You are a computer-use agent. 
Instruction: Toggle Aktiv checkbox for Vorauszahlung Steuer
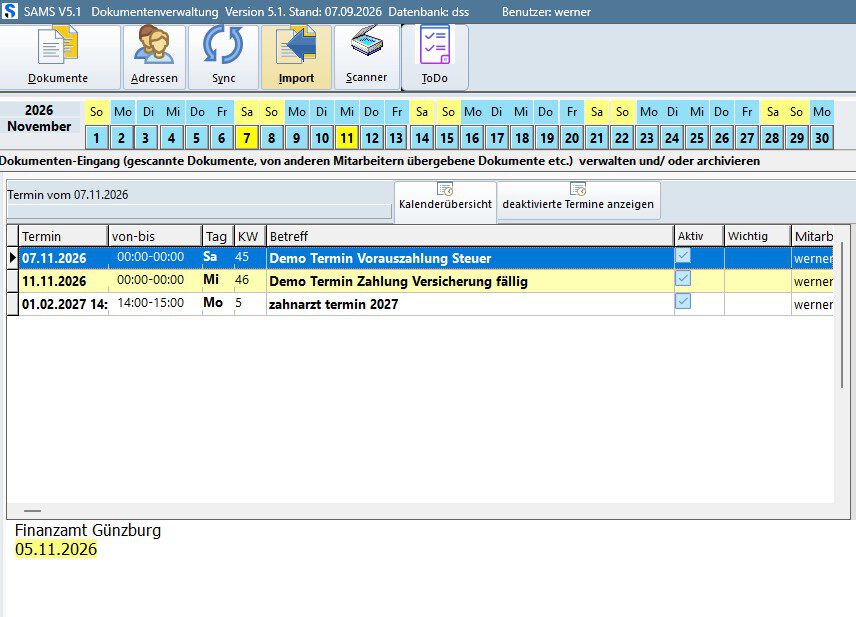coord(683,256)
